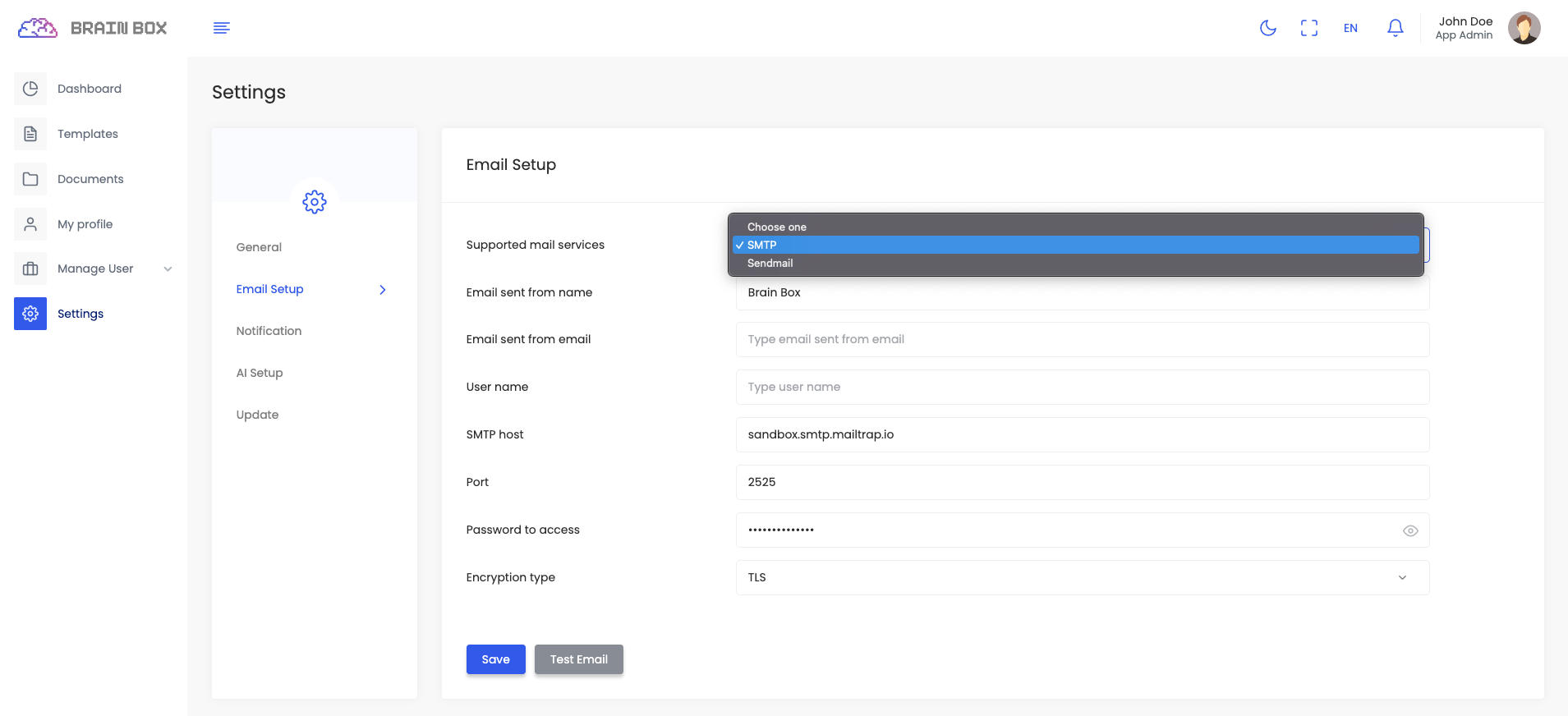Screen dimensions: 1568x716
Task: Collapse sidebar using hamburger menu icon
Action: (x=221, y=28)
